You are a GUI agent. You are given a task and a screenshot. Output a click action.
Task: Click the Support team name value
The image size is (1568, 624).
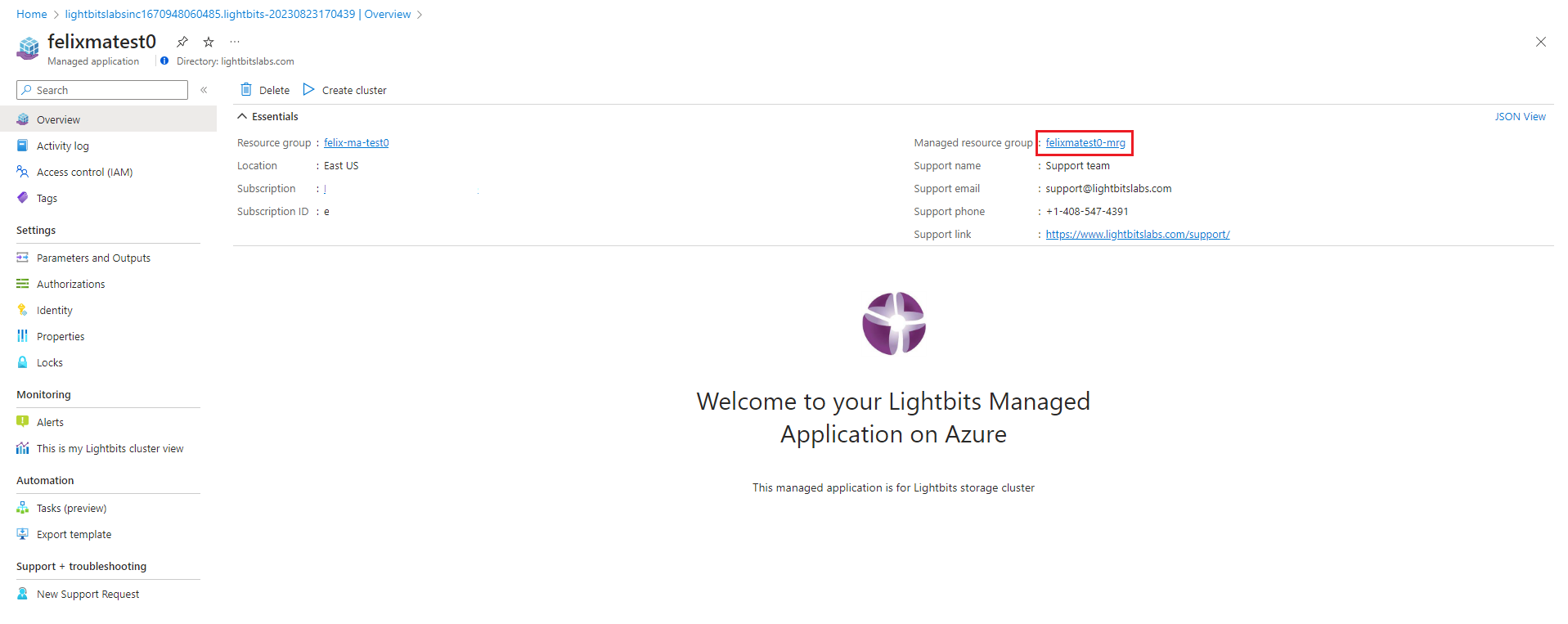[1077, 166]
